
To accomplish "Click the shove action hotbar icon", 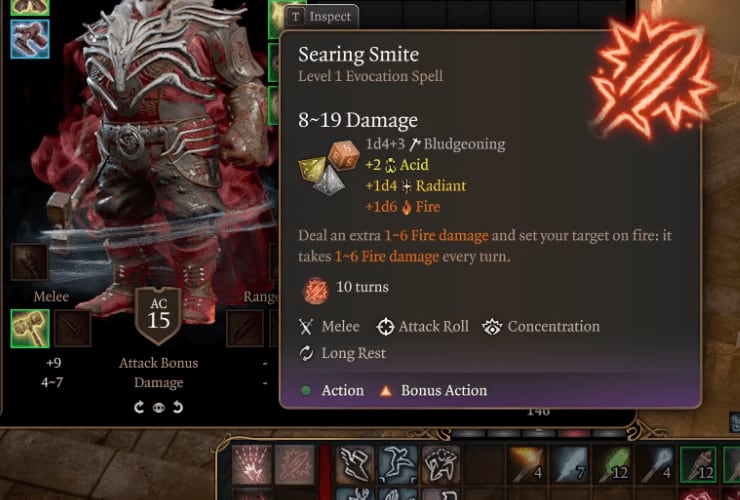I will point(440,465).
